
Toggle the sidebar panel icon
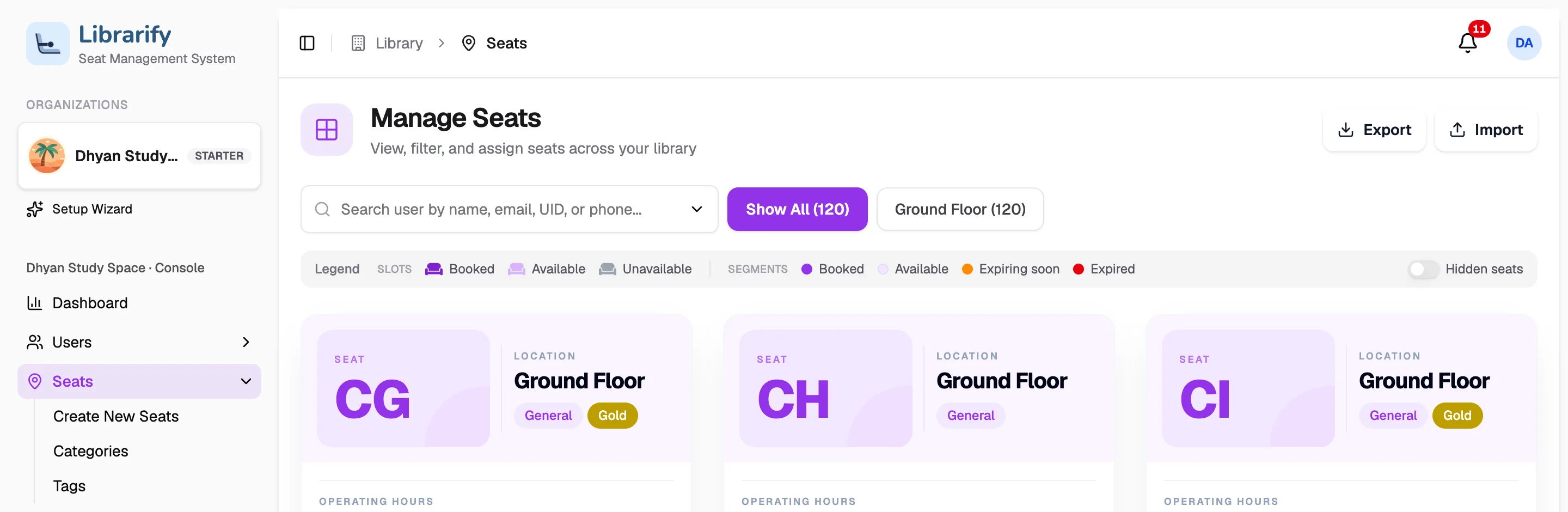click(307, 43)
